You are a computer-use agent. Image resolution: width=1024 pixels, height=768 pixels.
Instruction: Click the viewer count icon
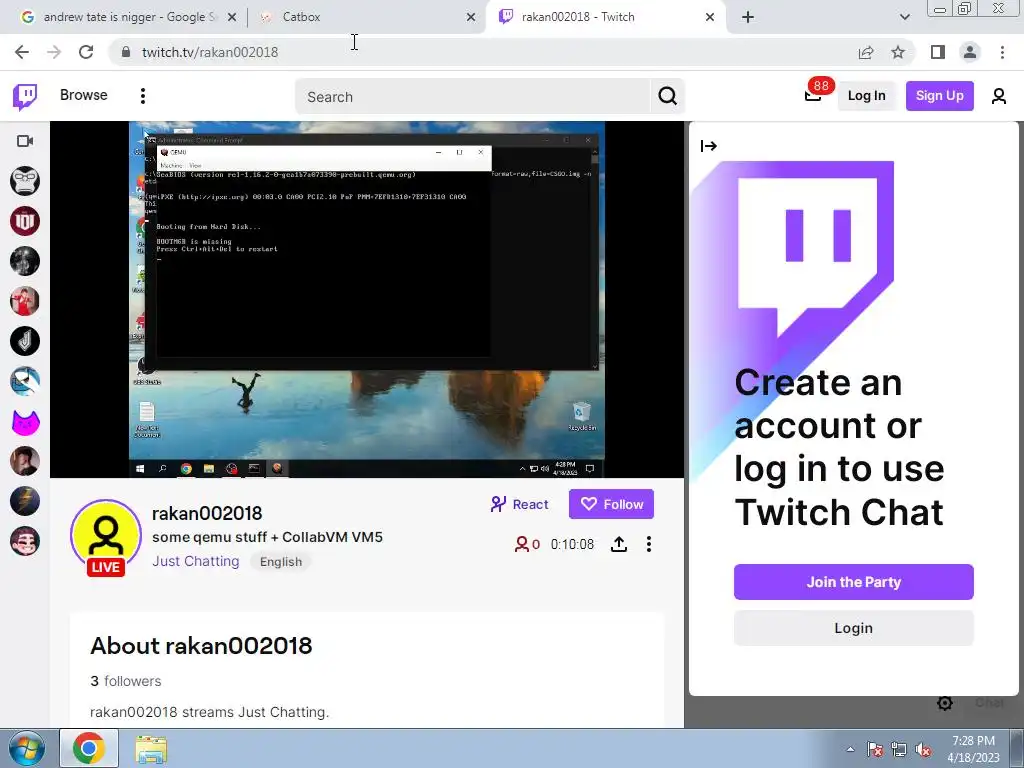pos(522,544)
